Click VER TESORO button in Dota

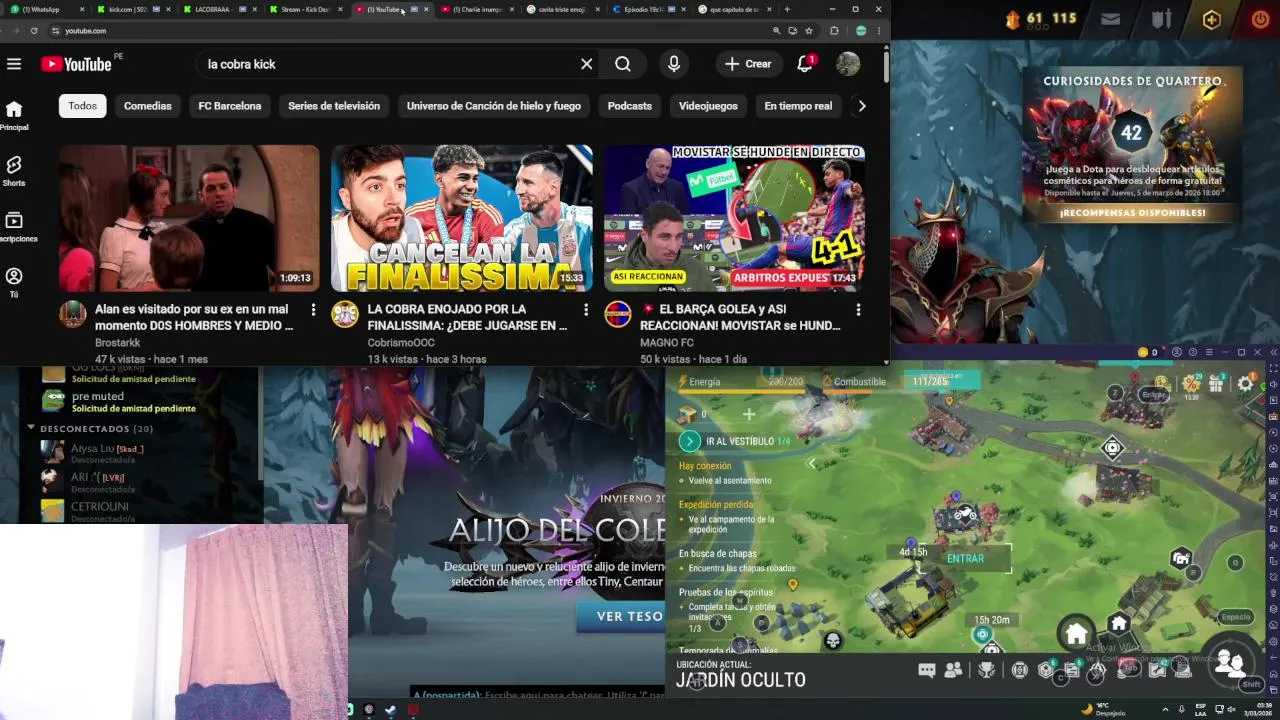(622, 617)
